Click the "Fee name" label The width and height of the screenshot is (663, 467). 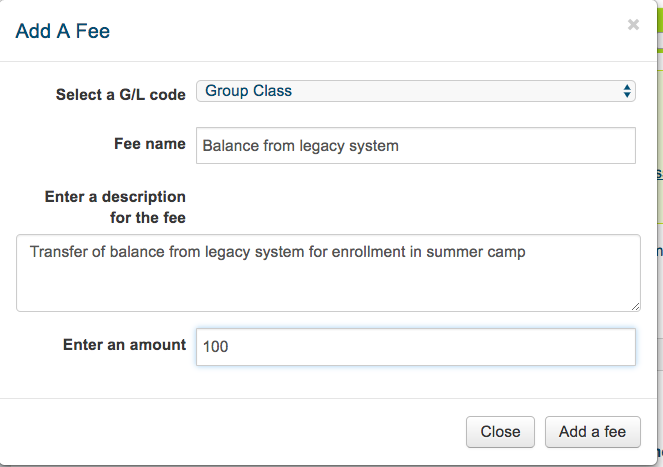pos(150,144)
